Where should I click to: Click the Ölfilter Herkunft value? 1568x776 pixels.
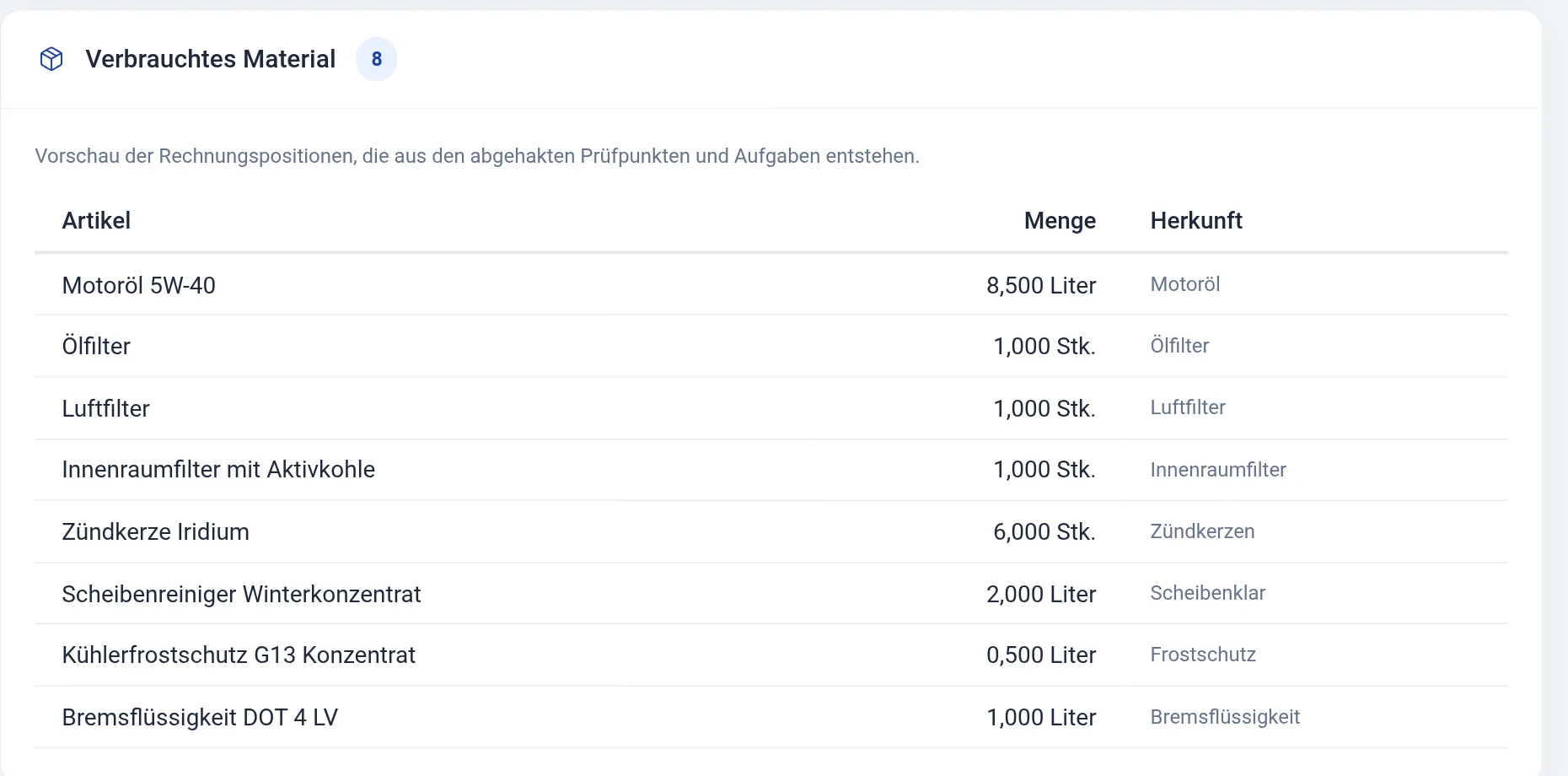(1179, 346)
